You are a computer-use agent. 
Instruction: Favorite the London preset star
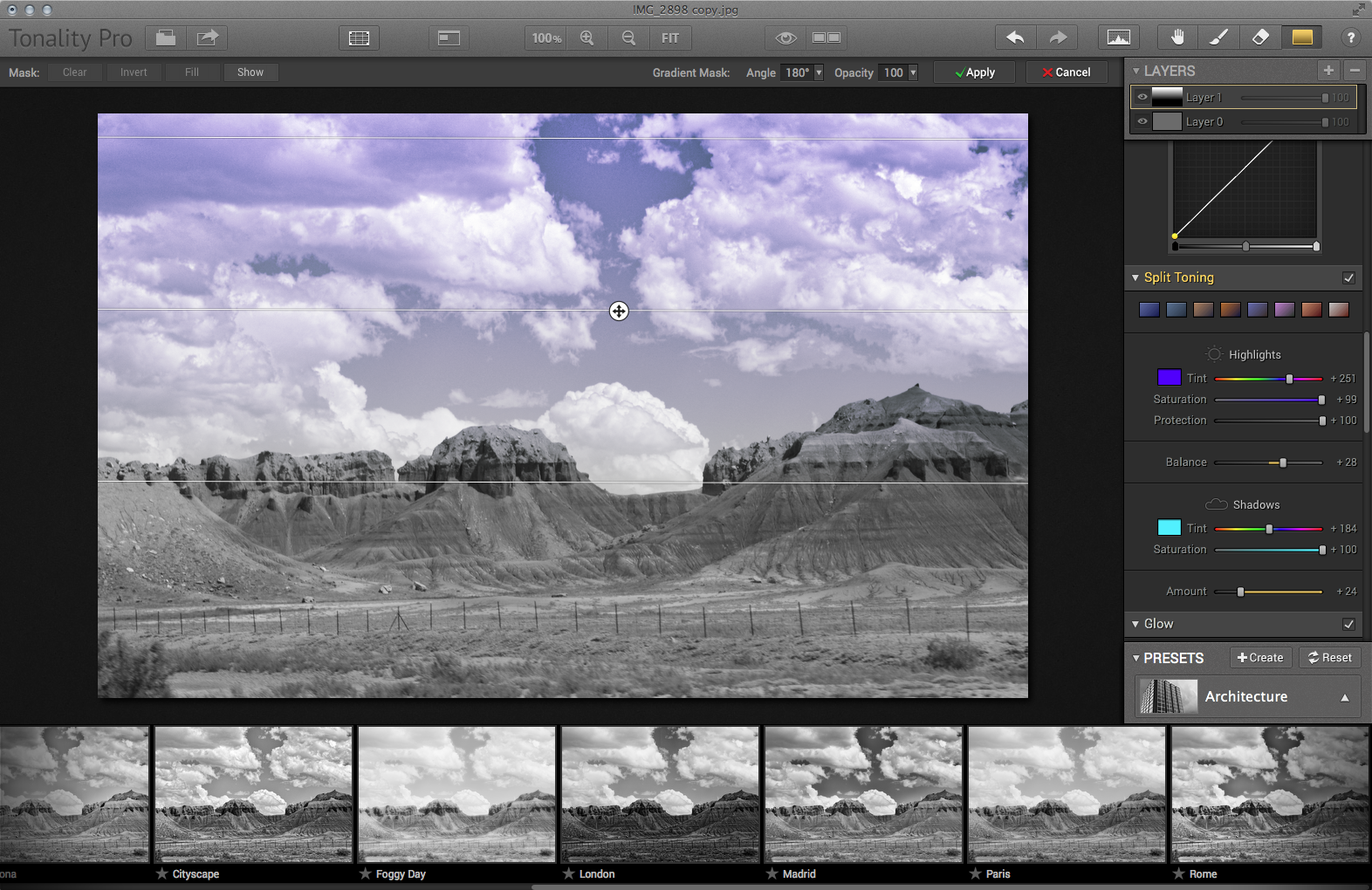tap(569, 873)
